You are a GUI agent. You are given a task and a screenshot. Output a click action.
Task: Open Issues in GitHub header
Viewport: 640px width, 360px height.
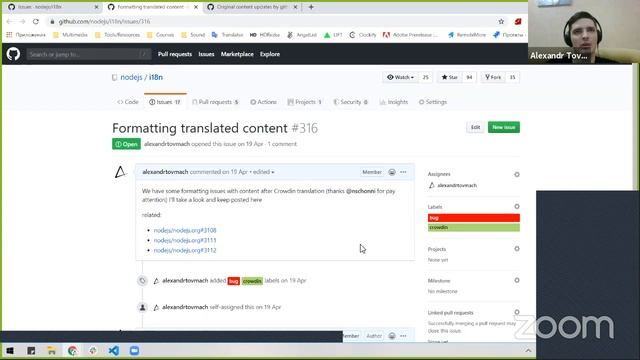206,54
